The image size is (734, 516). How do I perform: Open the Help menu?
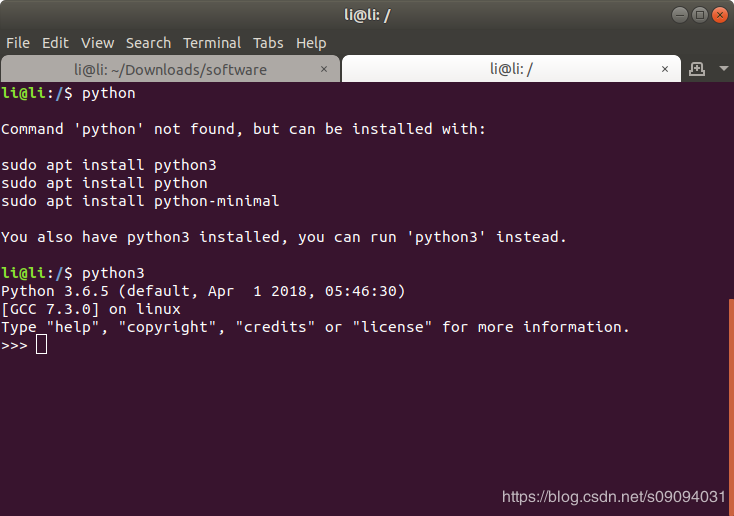click(311, 43)
